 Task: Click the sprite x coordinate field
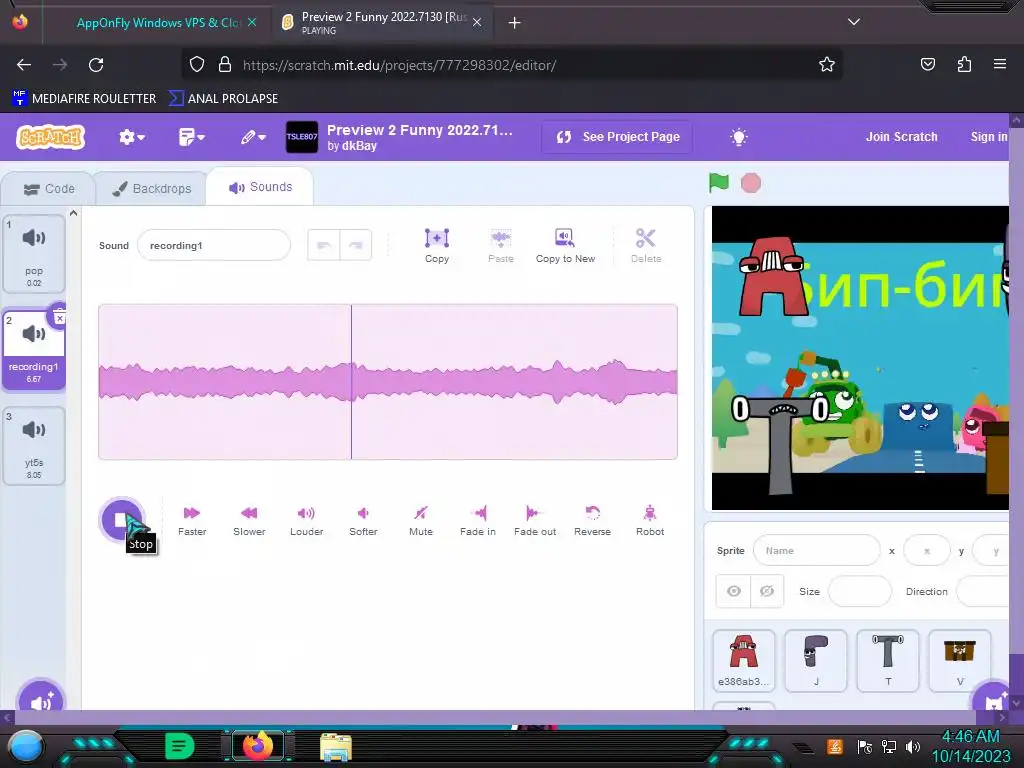(x=927, y=551)
